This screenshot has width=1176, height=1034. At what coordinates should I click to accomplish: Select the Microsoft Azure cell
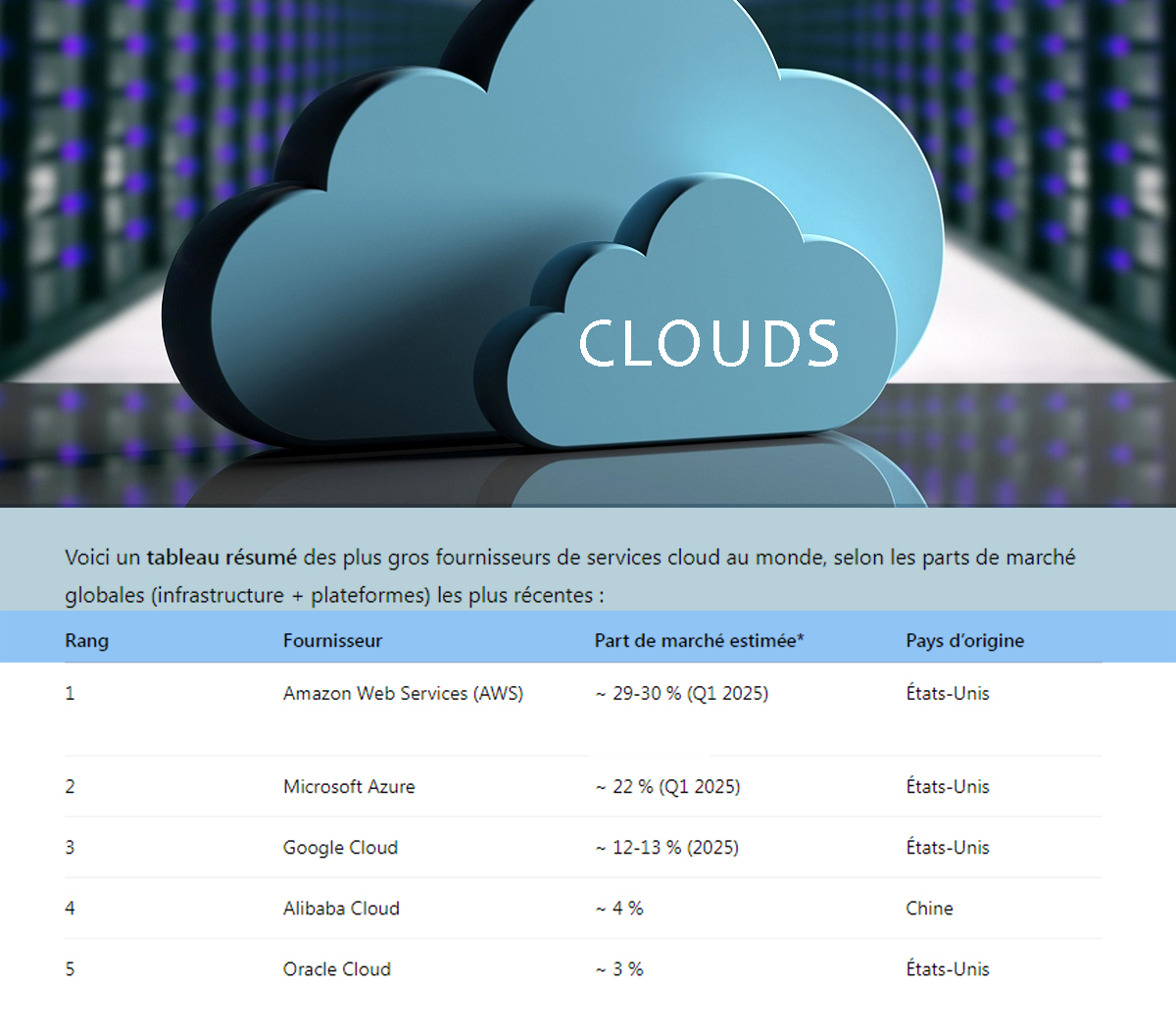[349, 787]
